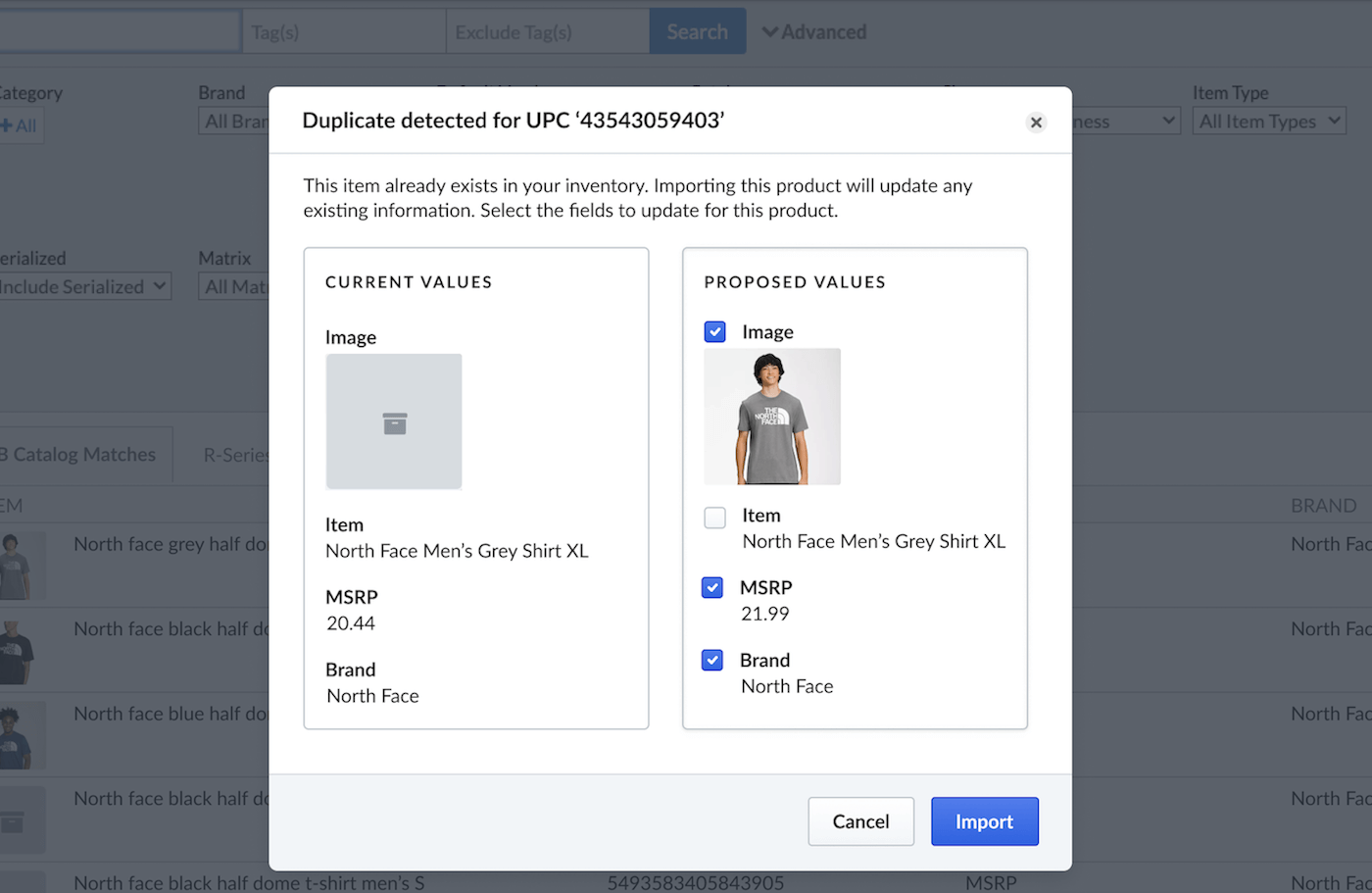This screenshot has height=893, width=1372.
Task: Close the duplicate detected dialog
Action: click(1036, 123)
